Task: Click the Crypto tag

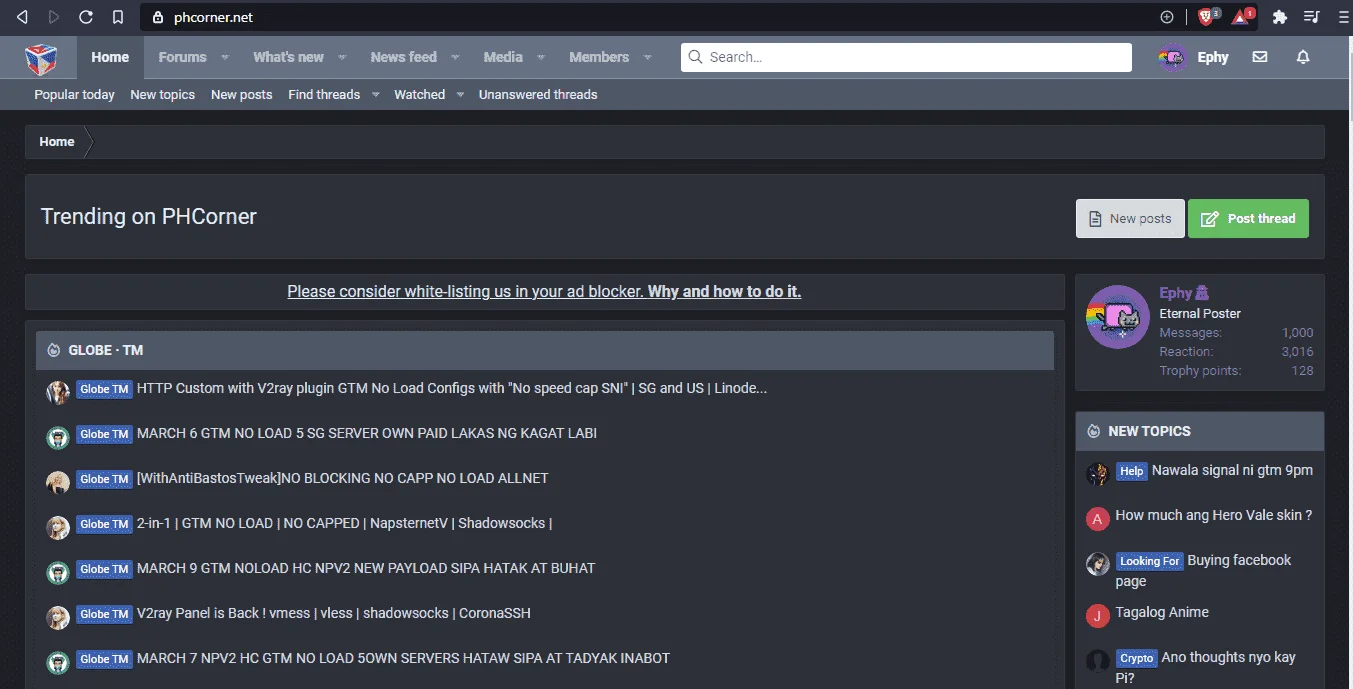Action: [x=1137, y=658]
